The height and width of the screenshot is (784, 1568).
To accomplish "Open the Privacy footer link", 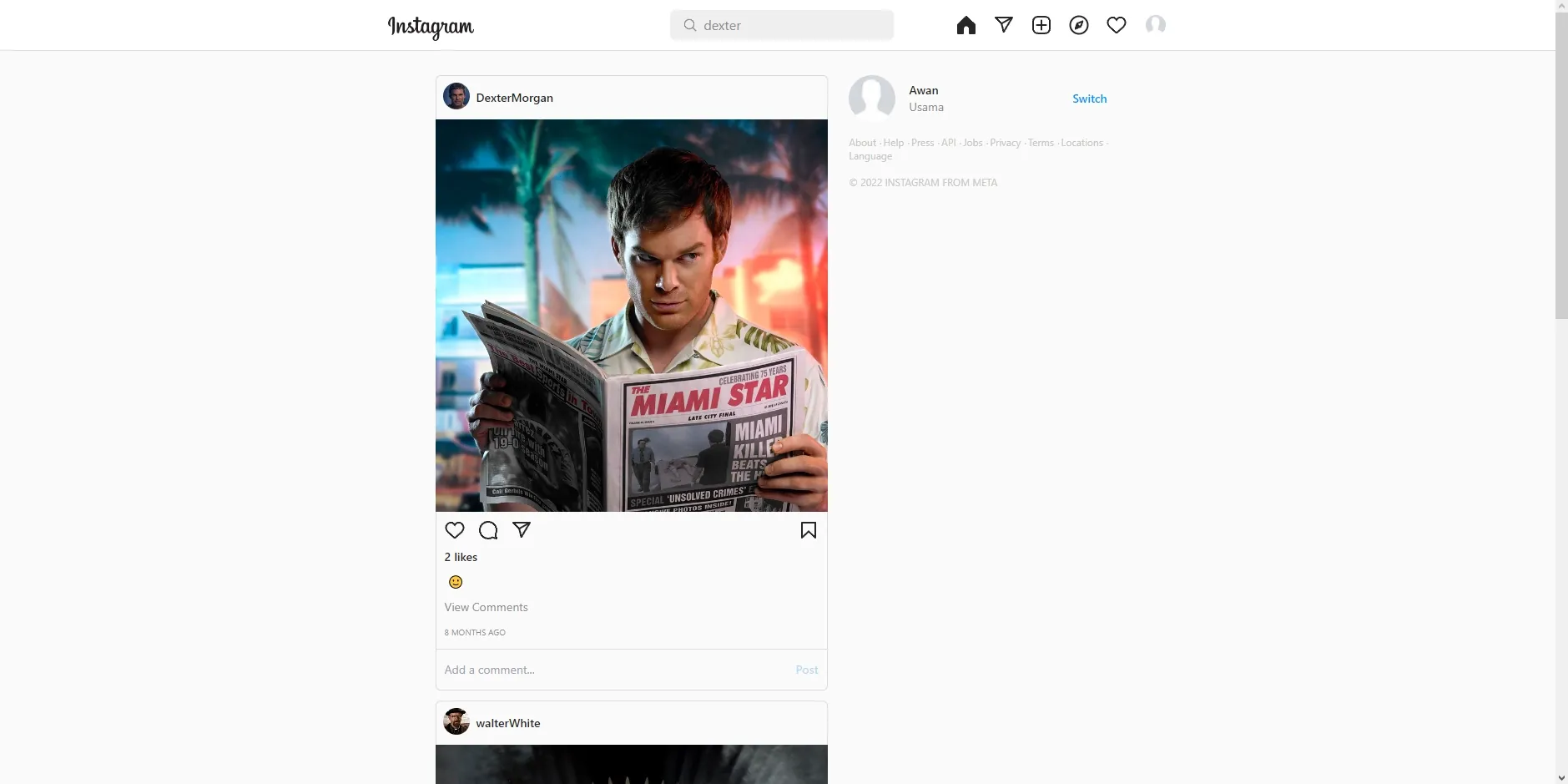I will pos(1006,143).
